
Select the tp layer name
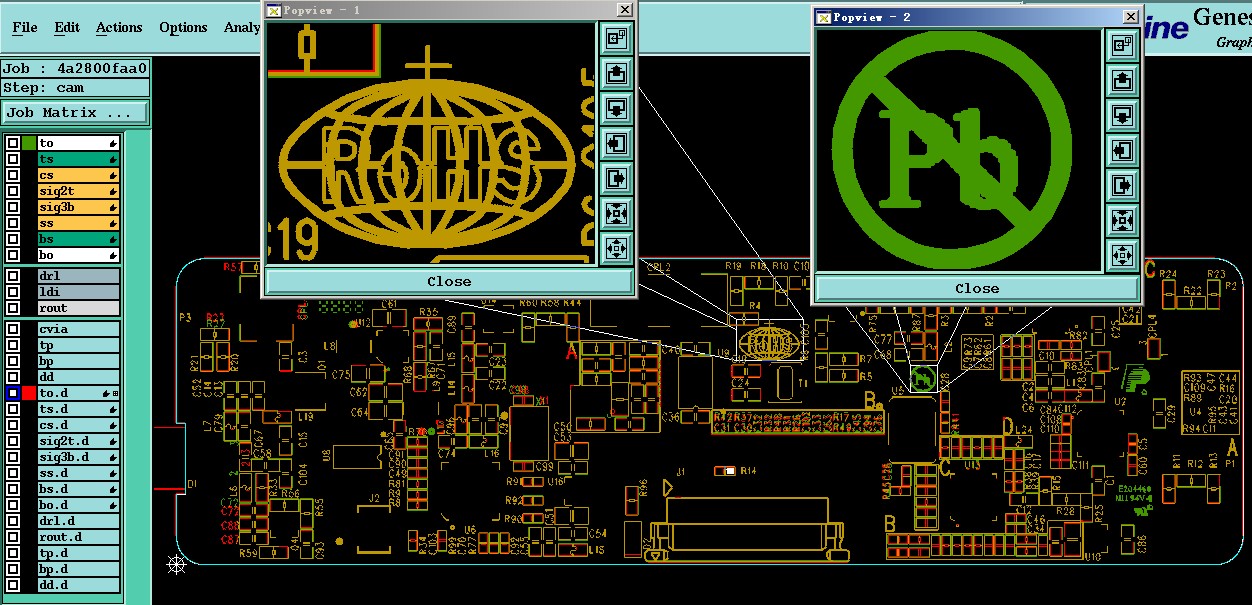coord(79,345)
